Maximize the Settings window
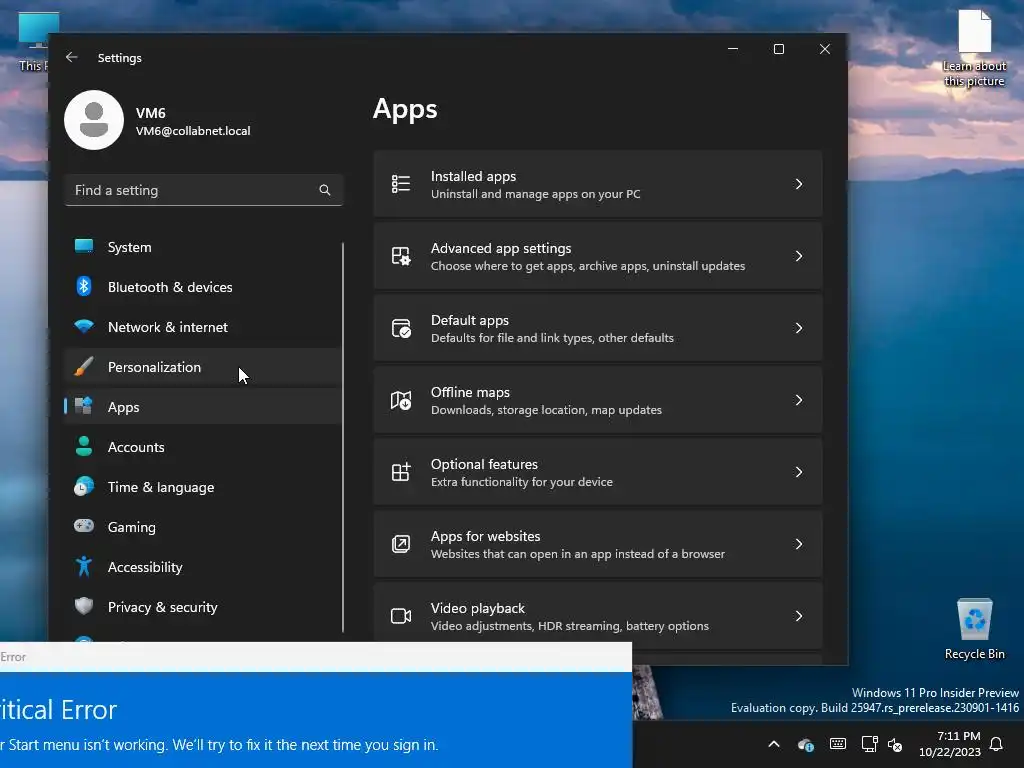This screenshot has height=768, width=1024. pyautogui.click(x=778, y=49)
